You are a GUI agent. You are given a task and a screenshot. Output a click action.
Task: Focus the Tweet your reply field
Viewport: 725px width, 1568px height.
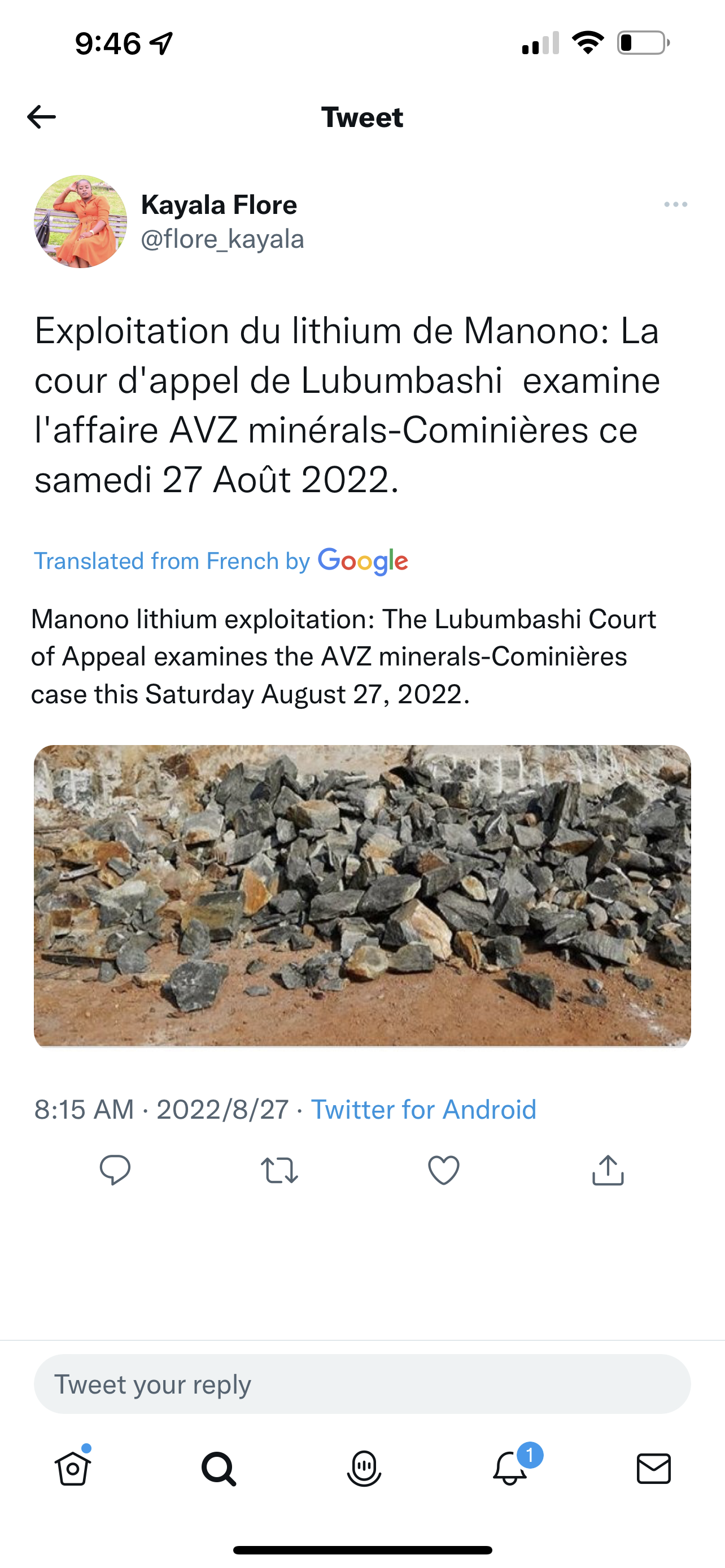(x=362, y=1384)
